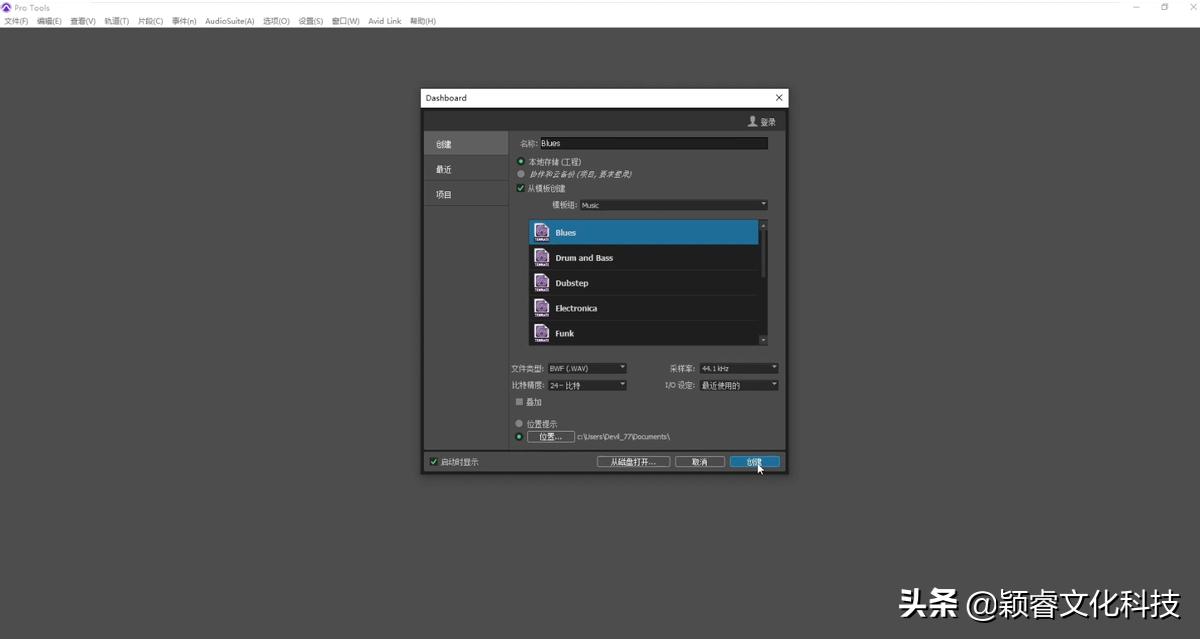Click the 创建 (Create) button
1200x639 pixels.
click(755, 462)
